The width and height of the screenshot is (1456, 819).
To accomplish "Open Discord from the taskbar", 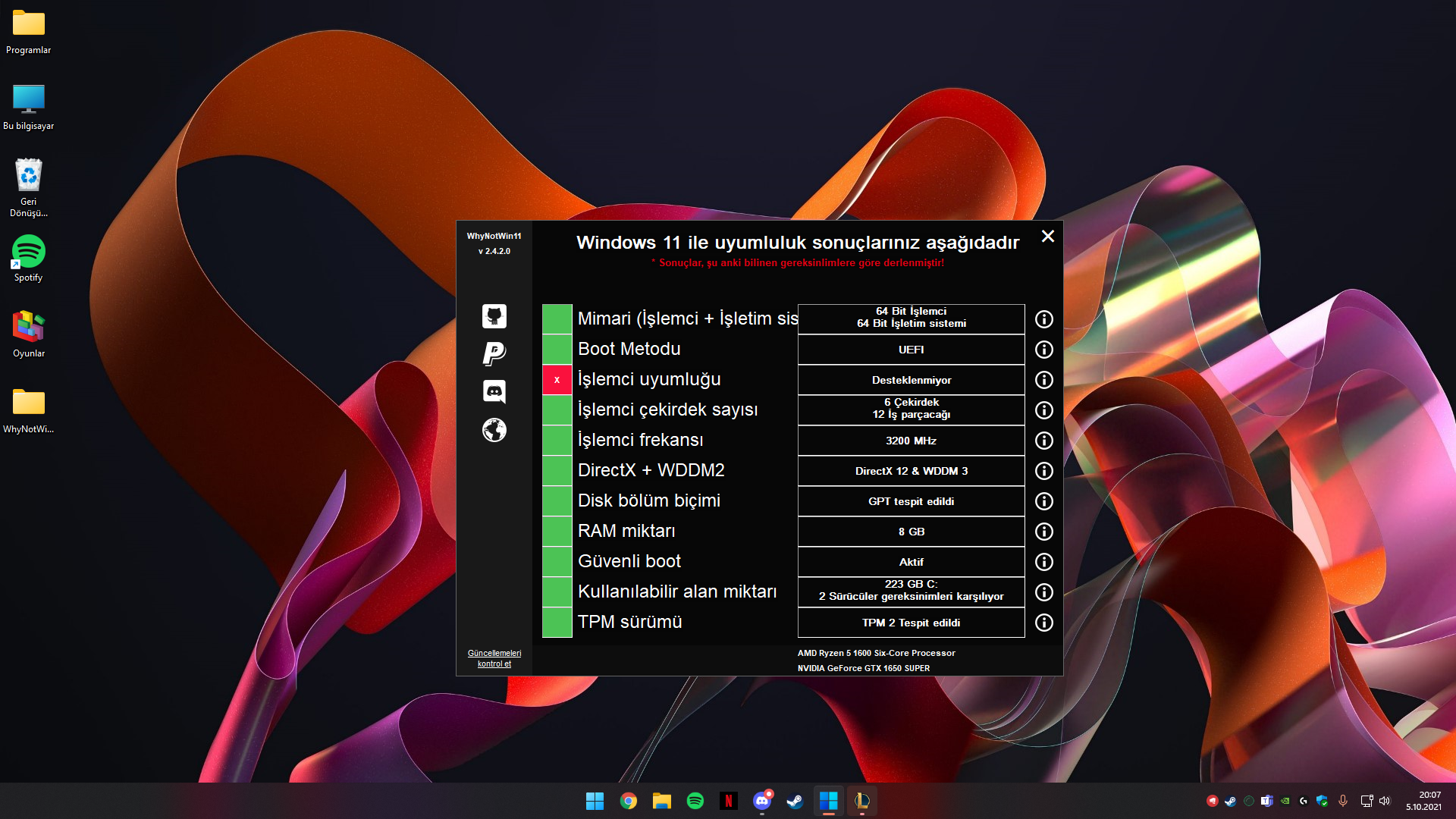I will click(762, 801).
